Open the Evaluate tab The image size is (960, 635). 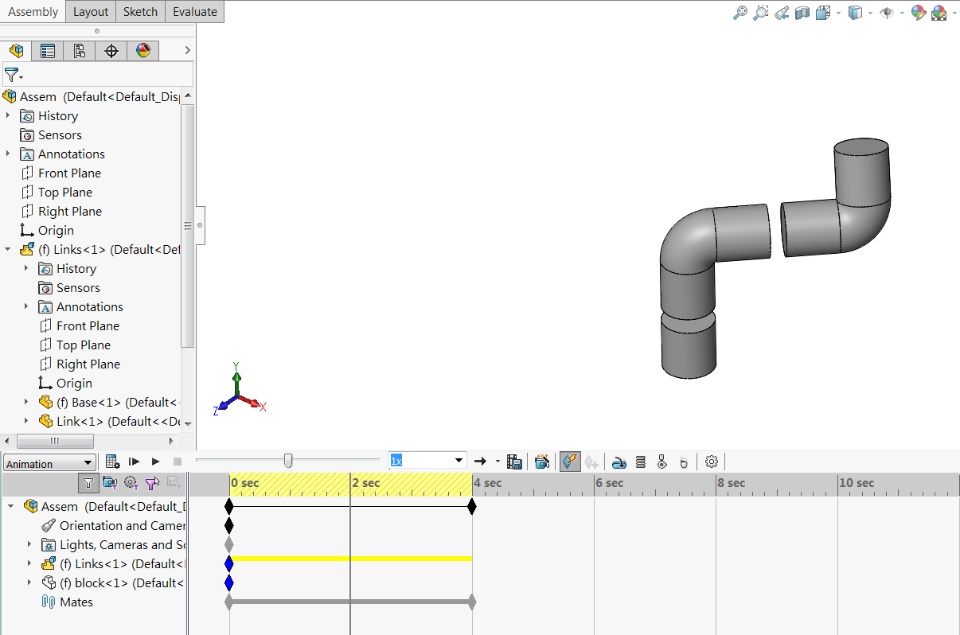click(194, 12)
